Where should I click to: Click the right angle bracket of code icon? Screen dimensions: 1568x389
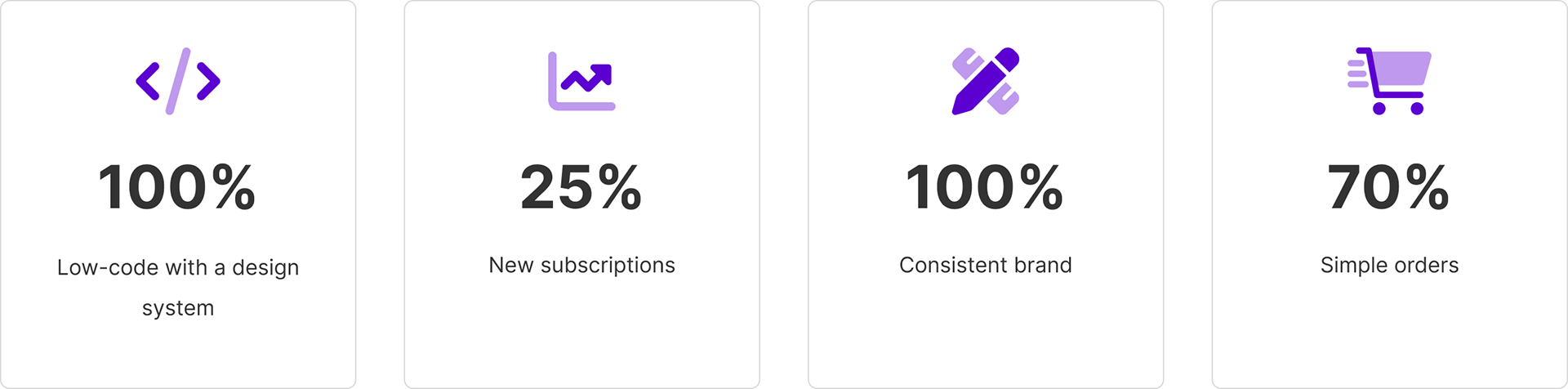click(209, 81)
